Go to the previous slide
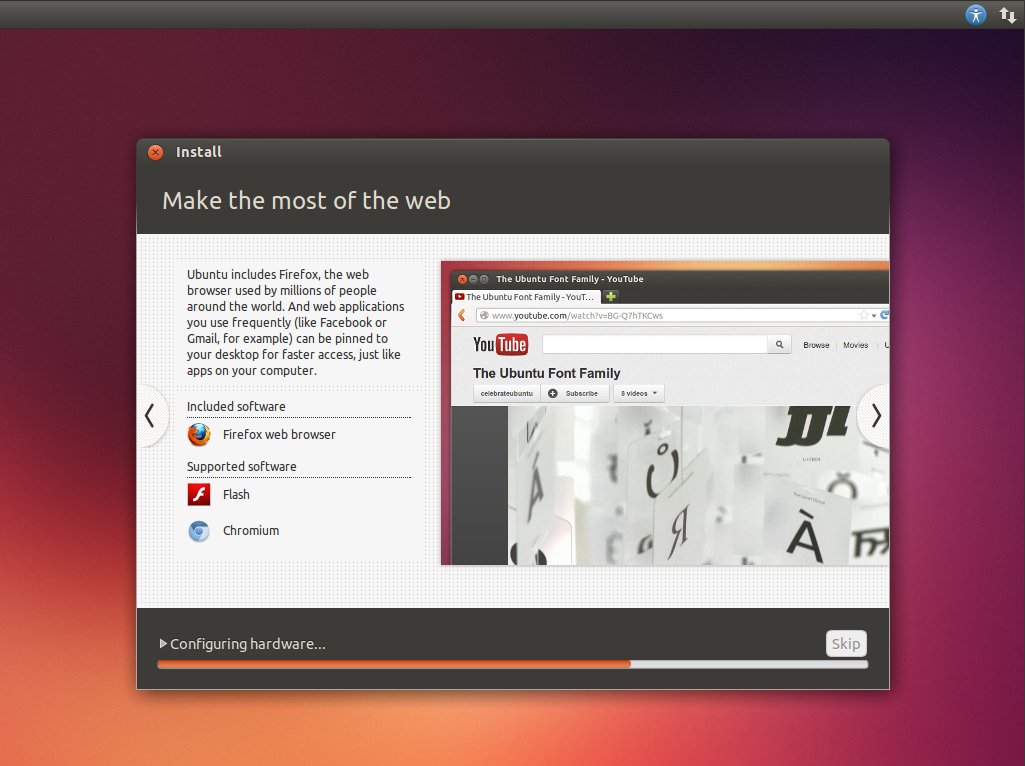Image resolution: width=1025 pixels, height=766 pixels. (150, 416)
